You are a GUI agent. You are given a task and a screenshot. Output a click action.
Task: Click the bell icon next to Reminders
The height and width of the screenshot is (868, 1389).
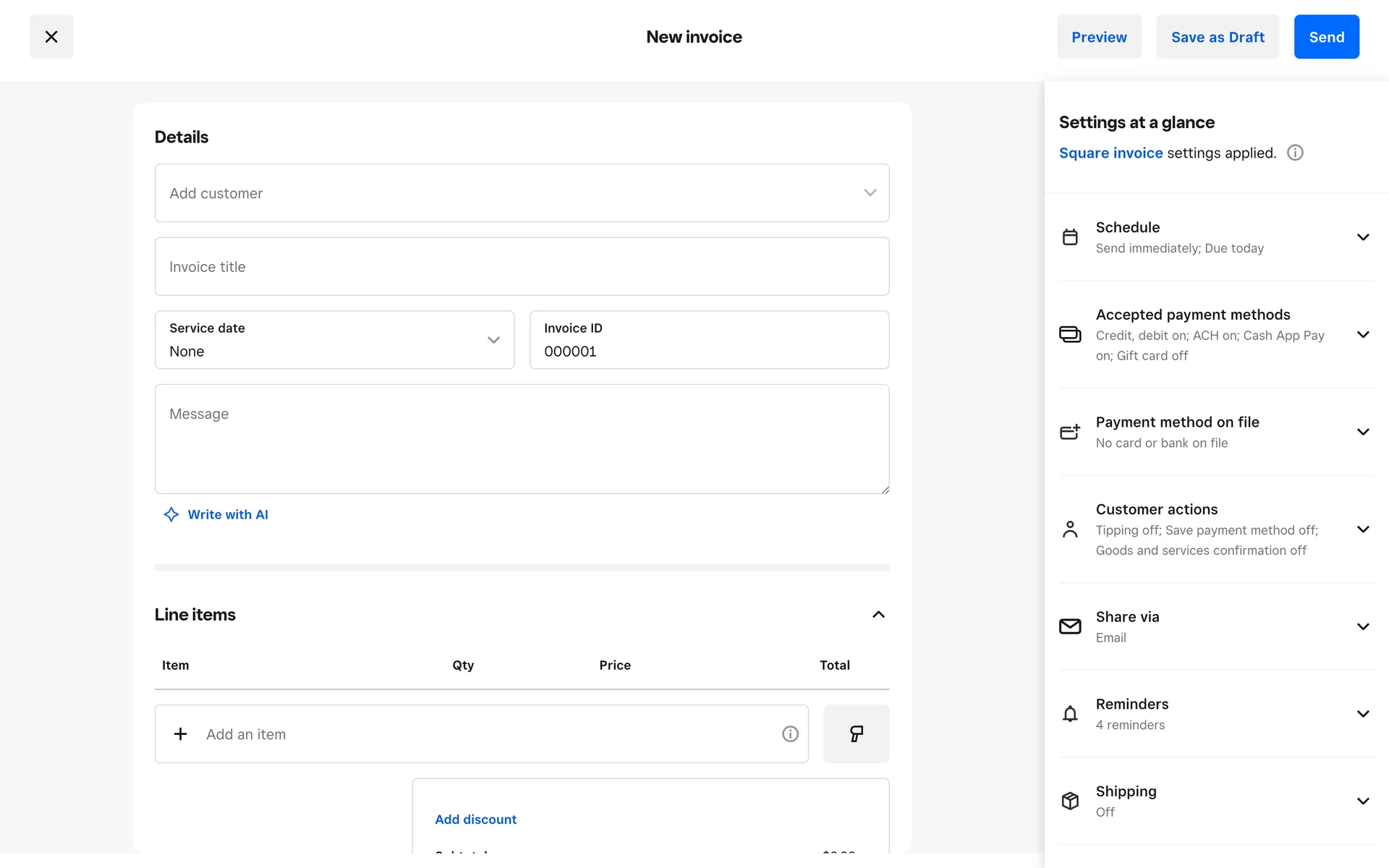[x=1070, y=714]
